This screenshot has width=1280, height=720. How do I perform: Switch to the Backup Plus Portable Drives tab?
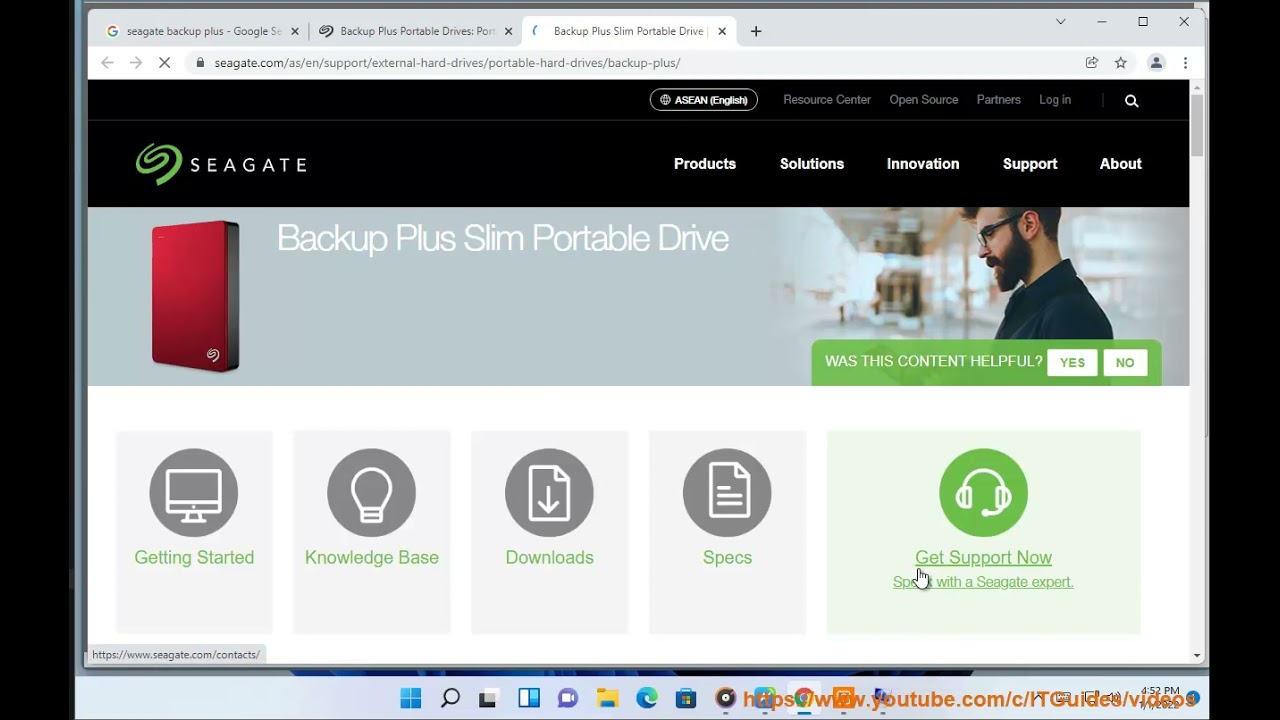coord(415,31)
